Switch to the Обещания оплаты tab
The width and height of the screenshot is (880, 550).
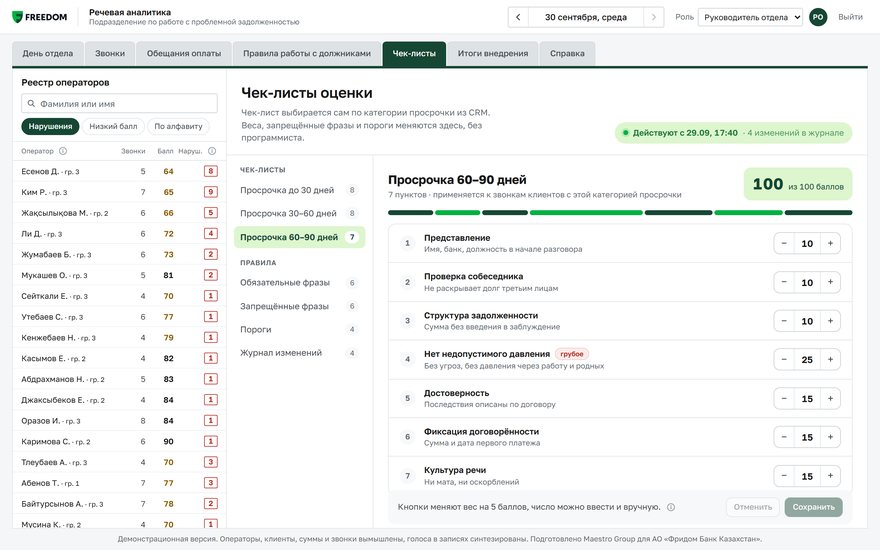point(184,54)
